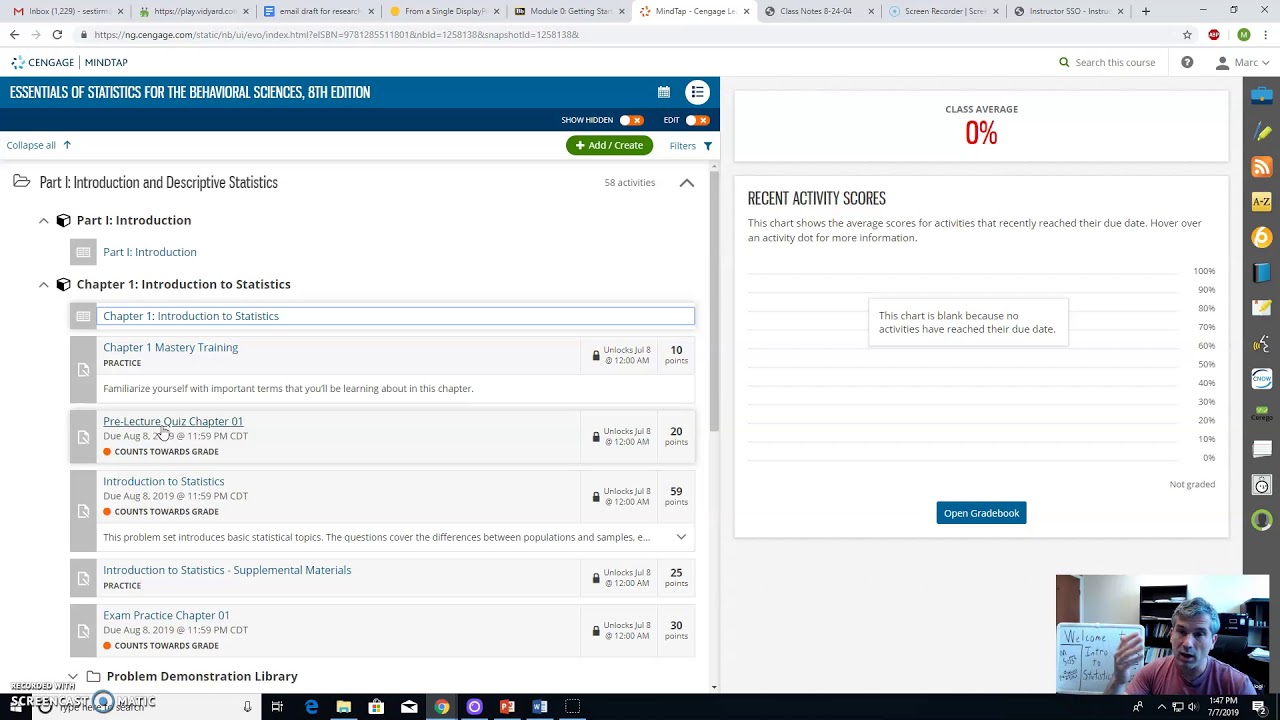Toggle the Show Hidden switch
This screenshot has height=720, width=1280.
(631, 120)
